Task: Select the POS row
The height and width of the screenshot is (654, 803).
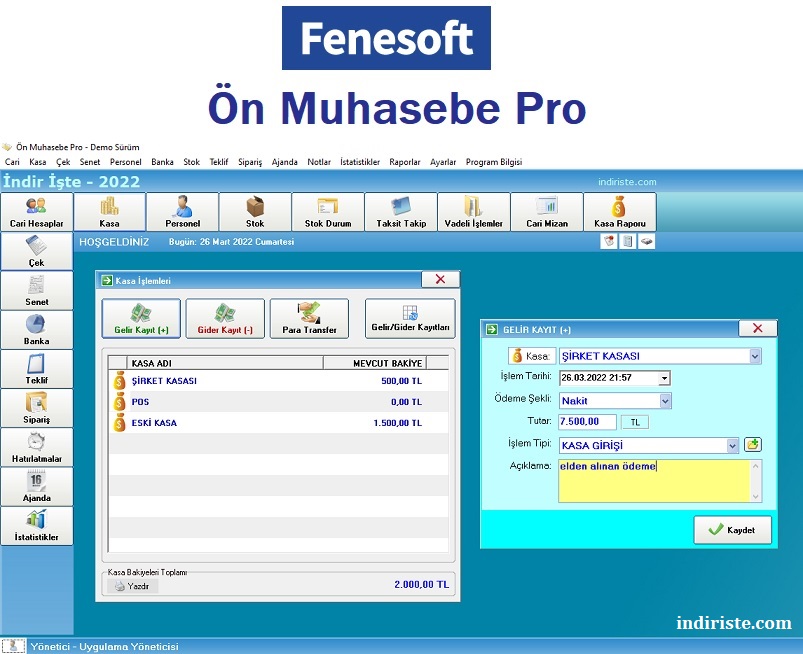Action: click(279, 402)
